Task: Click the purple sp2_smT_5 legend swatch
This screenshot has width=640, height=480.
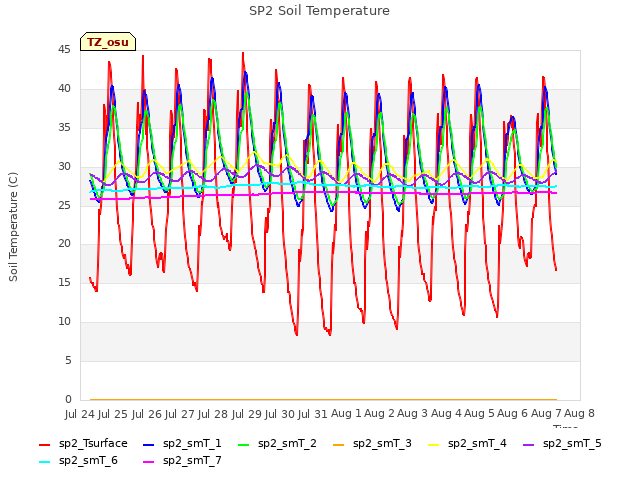Action: [529, 444]
